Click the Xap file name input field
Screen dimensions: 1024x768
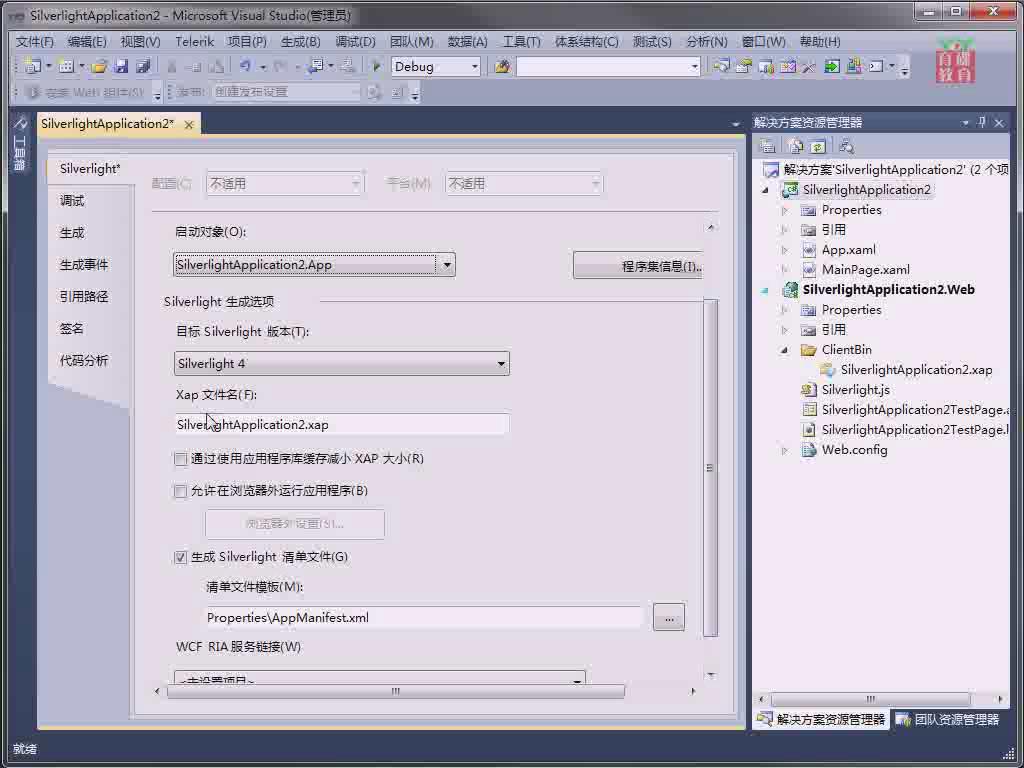point(342,424)
